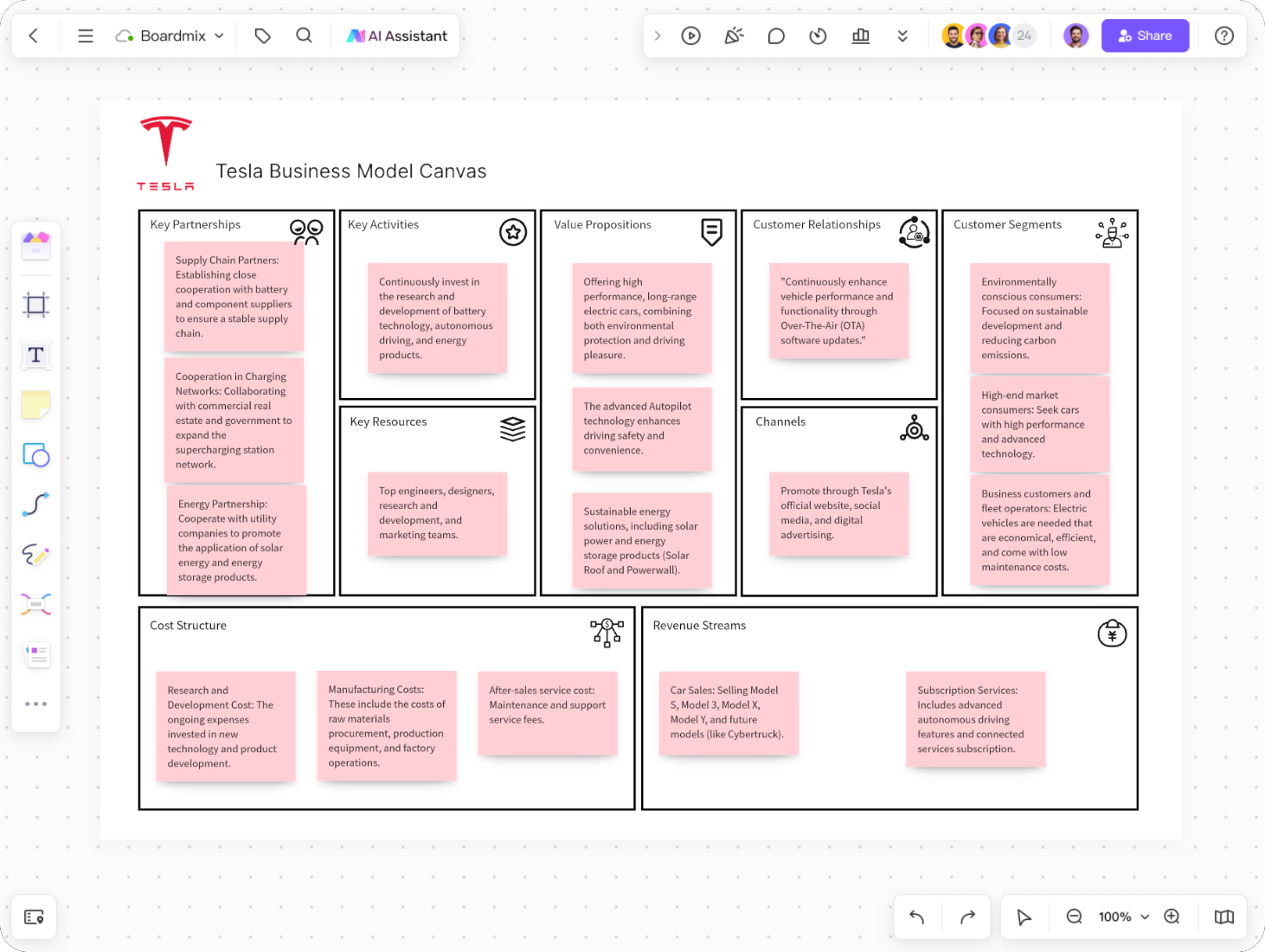
Task: Click the Value Propositions badge icon
Action: (712, 232)
